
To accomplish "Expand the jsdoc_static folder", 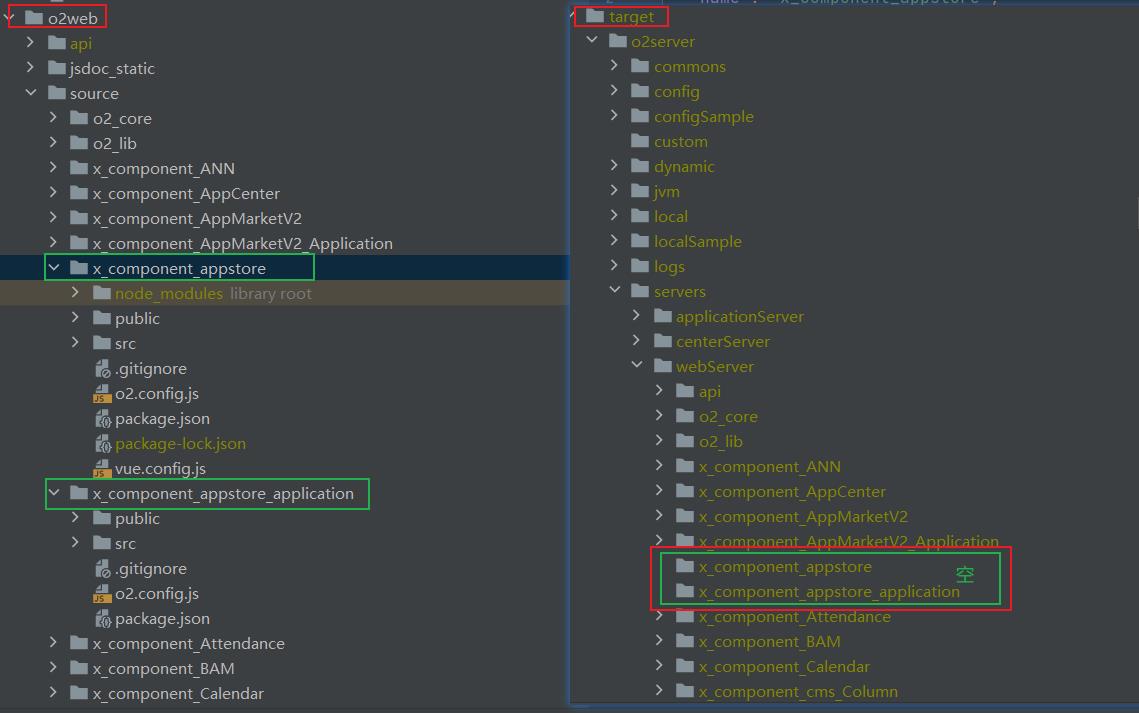I will 31,68.
